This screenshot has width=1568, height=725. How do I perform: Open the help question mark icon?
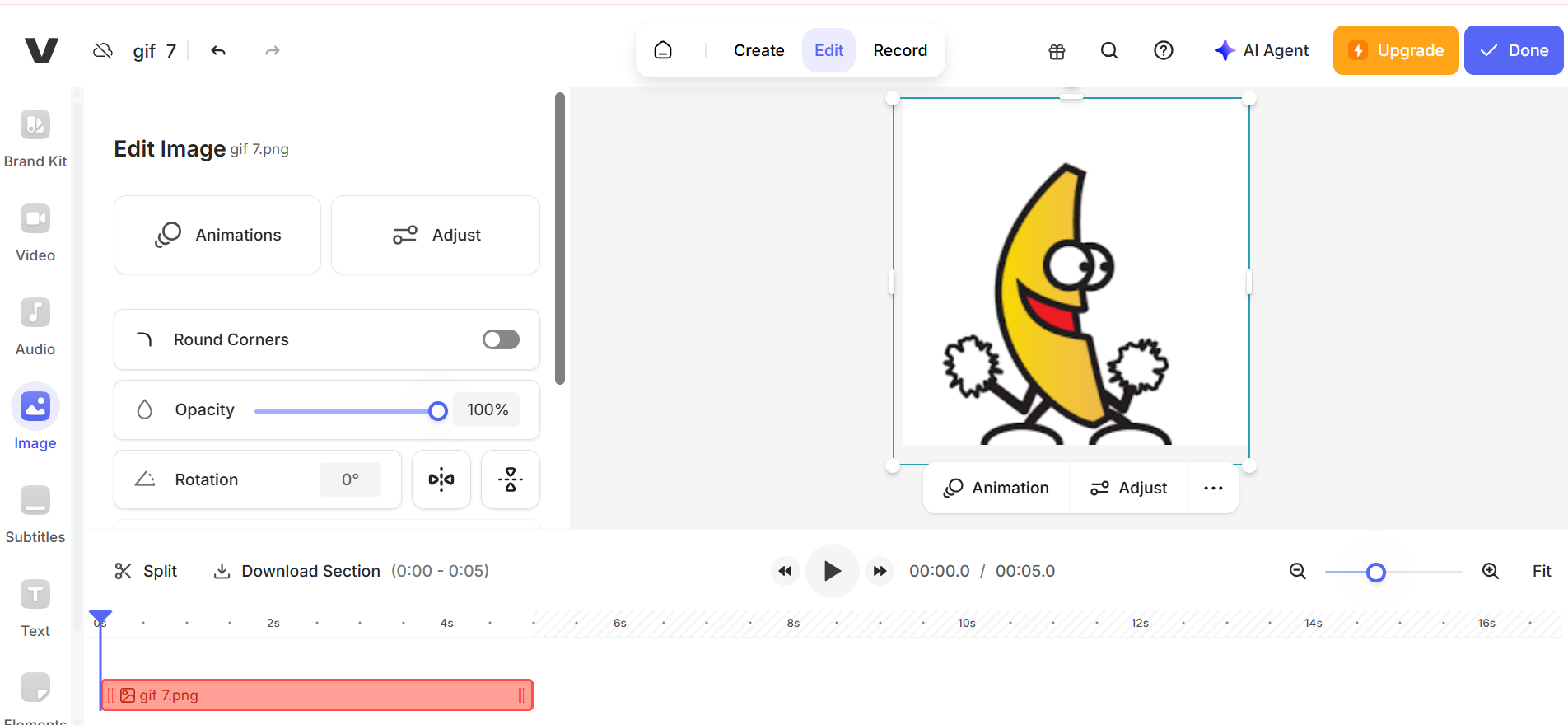click(x=1163, y=50)
